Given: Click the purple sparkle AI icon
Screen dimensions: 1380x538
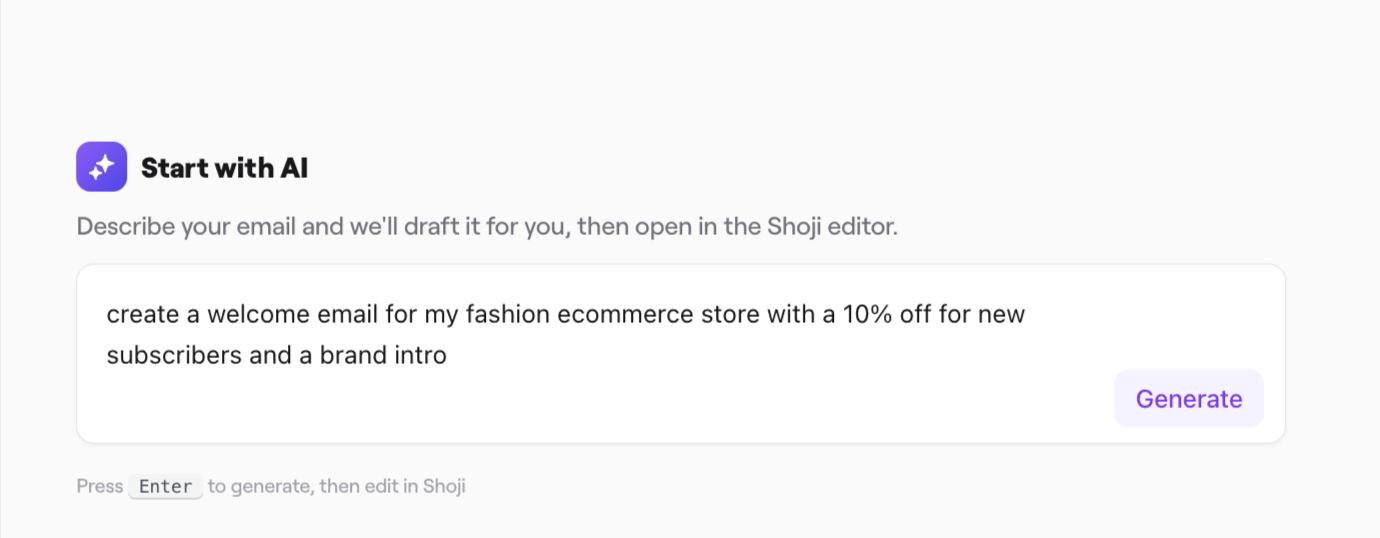Looking at the screenshot, I should [x=101, y=167].
